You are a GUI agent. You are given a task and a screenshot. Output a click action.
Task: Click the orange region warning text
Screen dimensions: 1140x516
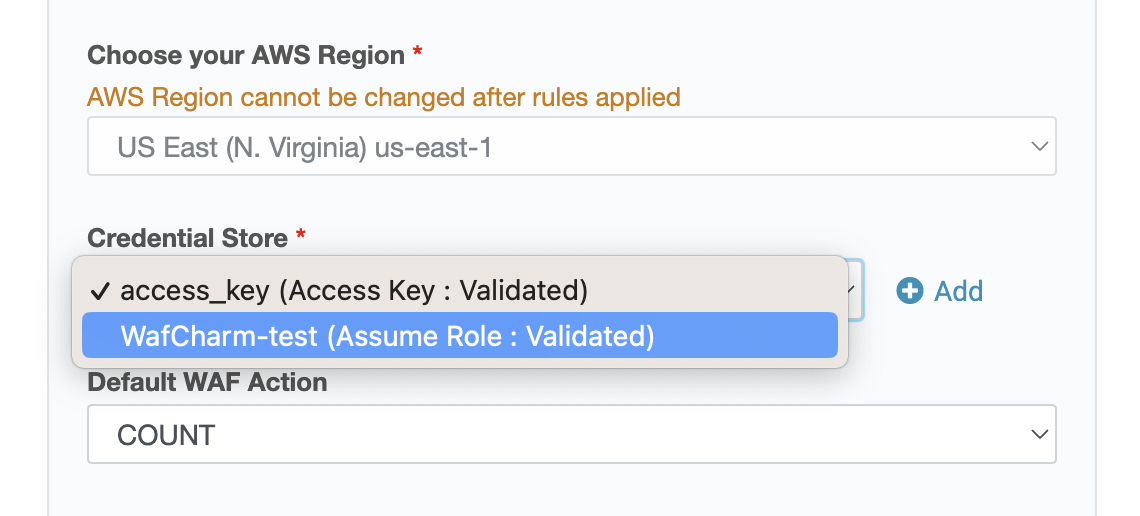(x=384, y=97)
